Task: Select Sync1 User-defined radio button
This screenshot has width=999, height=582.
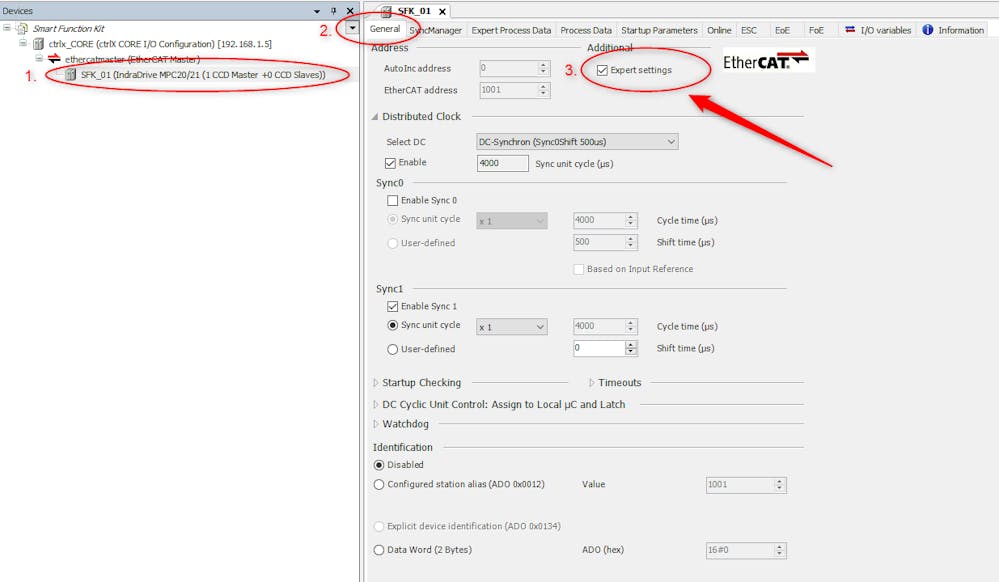Action: [x=392, y=349]
